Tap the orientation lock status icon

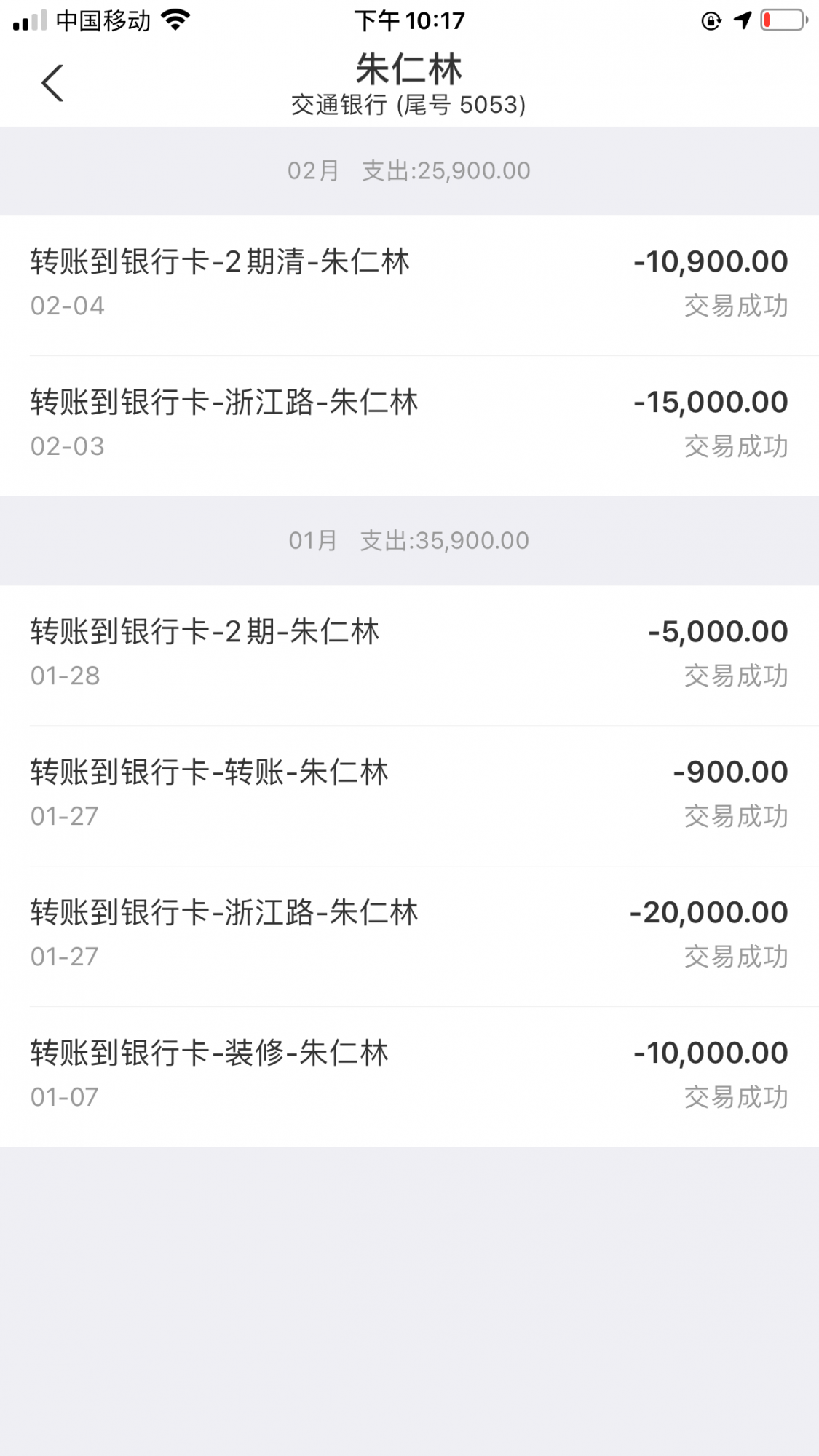tap(711, 21)
